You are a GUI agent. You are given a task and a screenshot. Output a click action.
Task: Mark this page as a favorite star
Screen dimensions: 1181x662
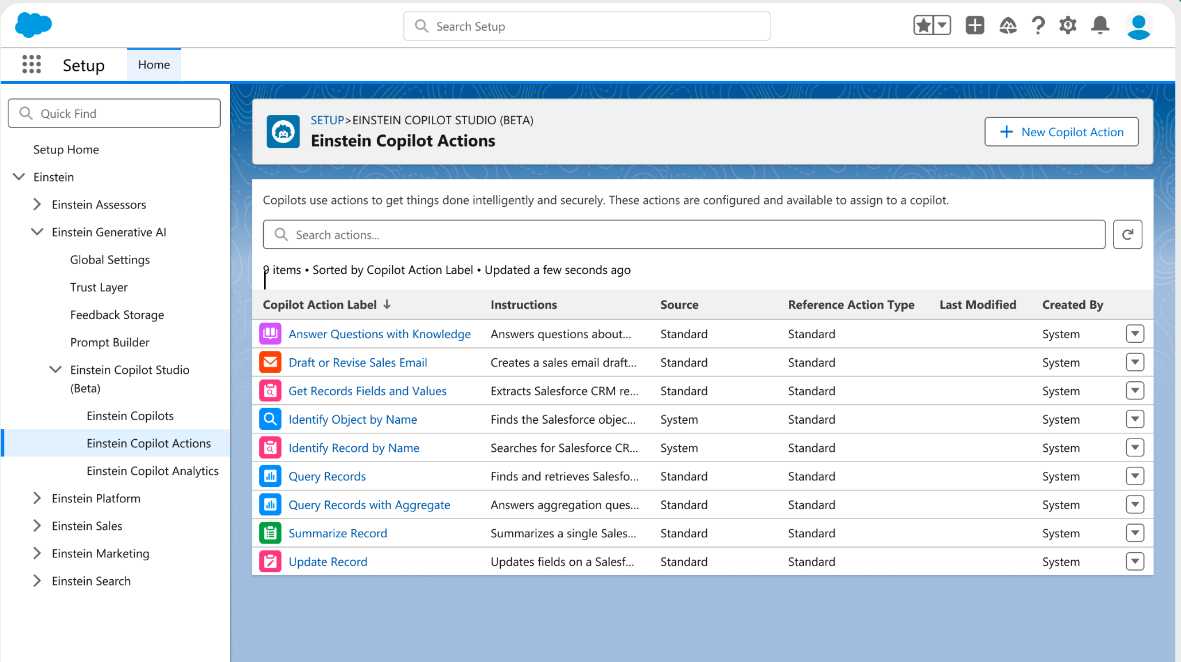click(x=925, y=24)
